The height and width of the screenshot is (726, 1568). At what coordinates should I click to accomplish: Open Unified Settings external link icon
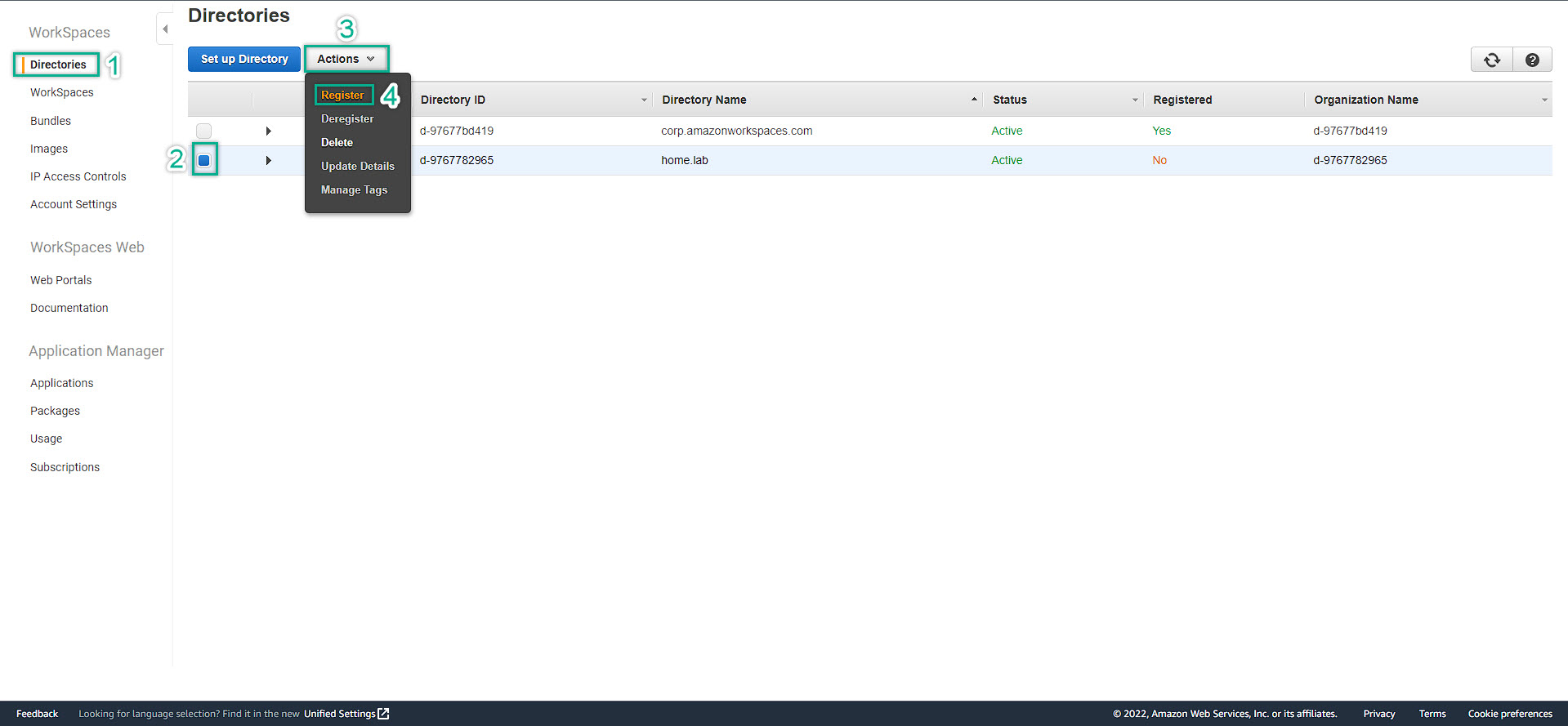coord(383,714)
